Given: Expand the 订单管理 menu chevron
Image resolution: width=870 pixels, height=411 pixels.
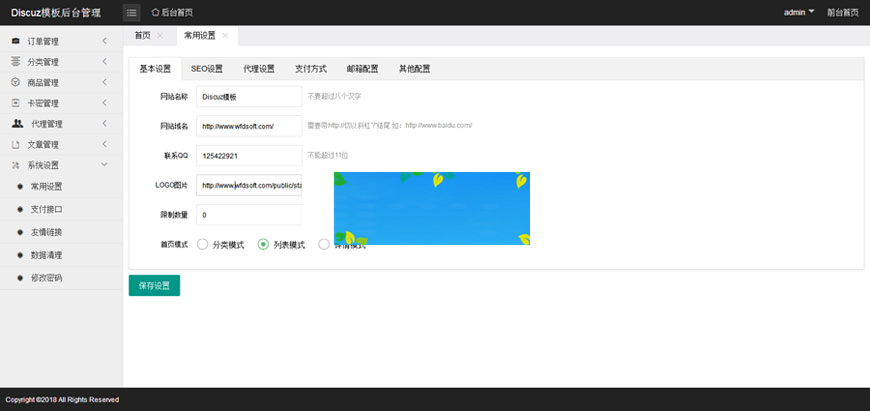Looking at the screenshot, I should coord(104,41).
